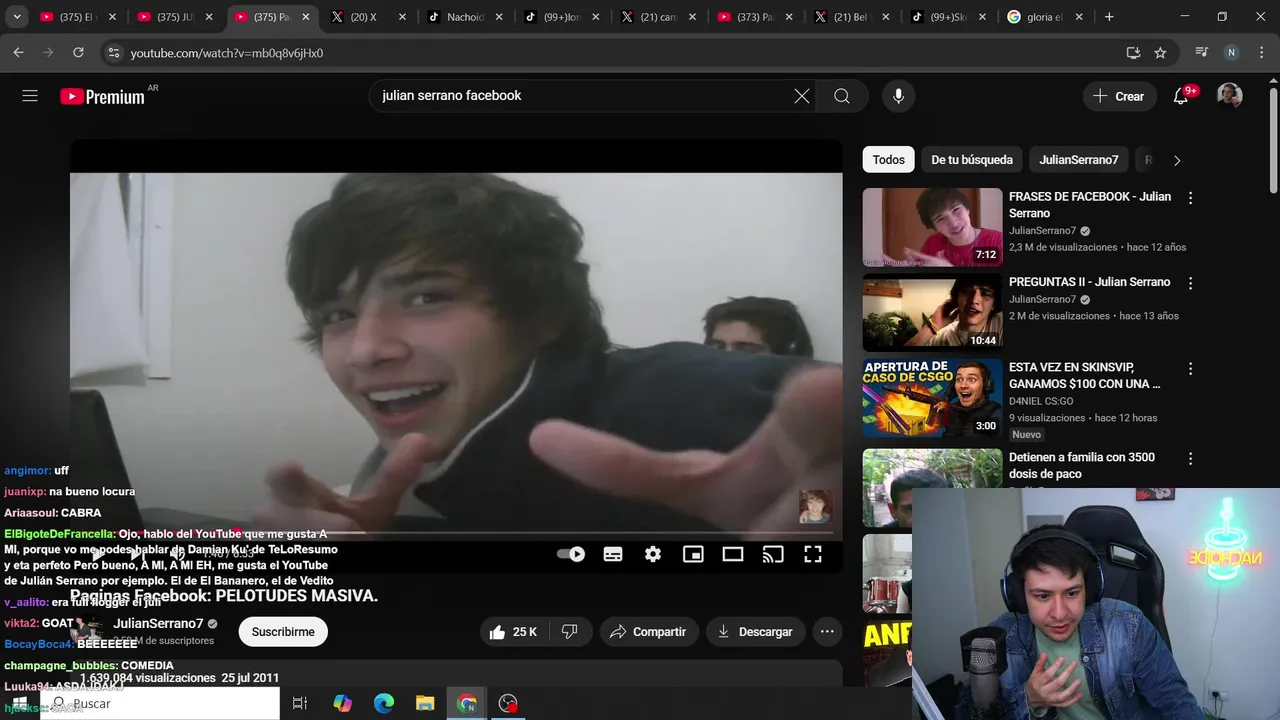The height and width of the screenshot is (720, 1280).
Task: Expand the Chrome tab search dropdown
Action: 17,17
